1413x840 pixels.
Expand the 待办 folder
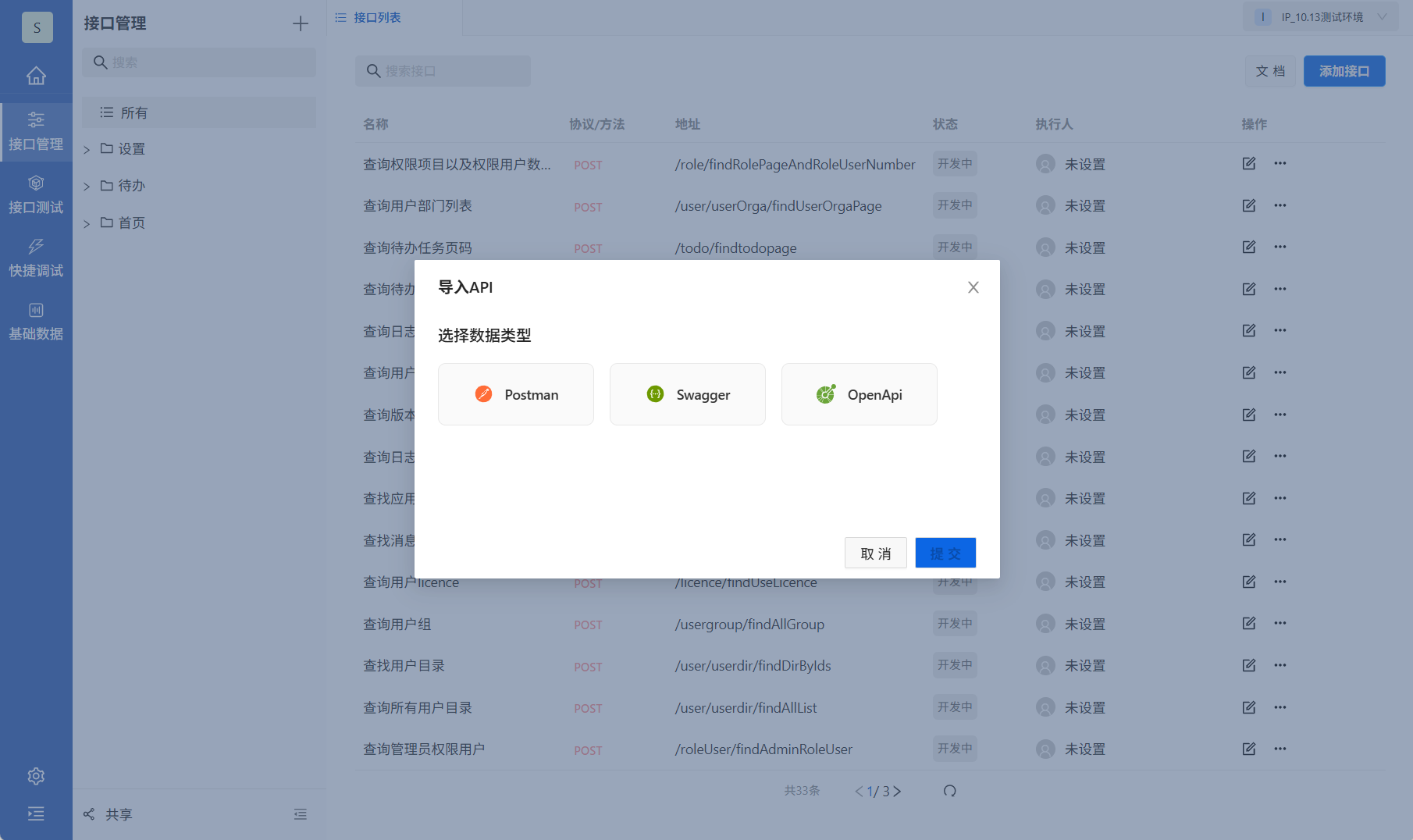click(x=86, y=185)
